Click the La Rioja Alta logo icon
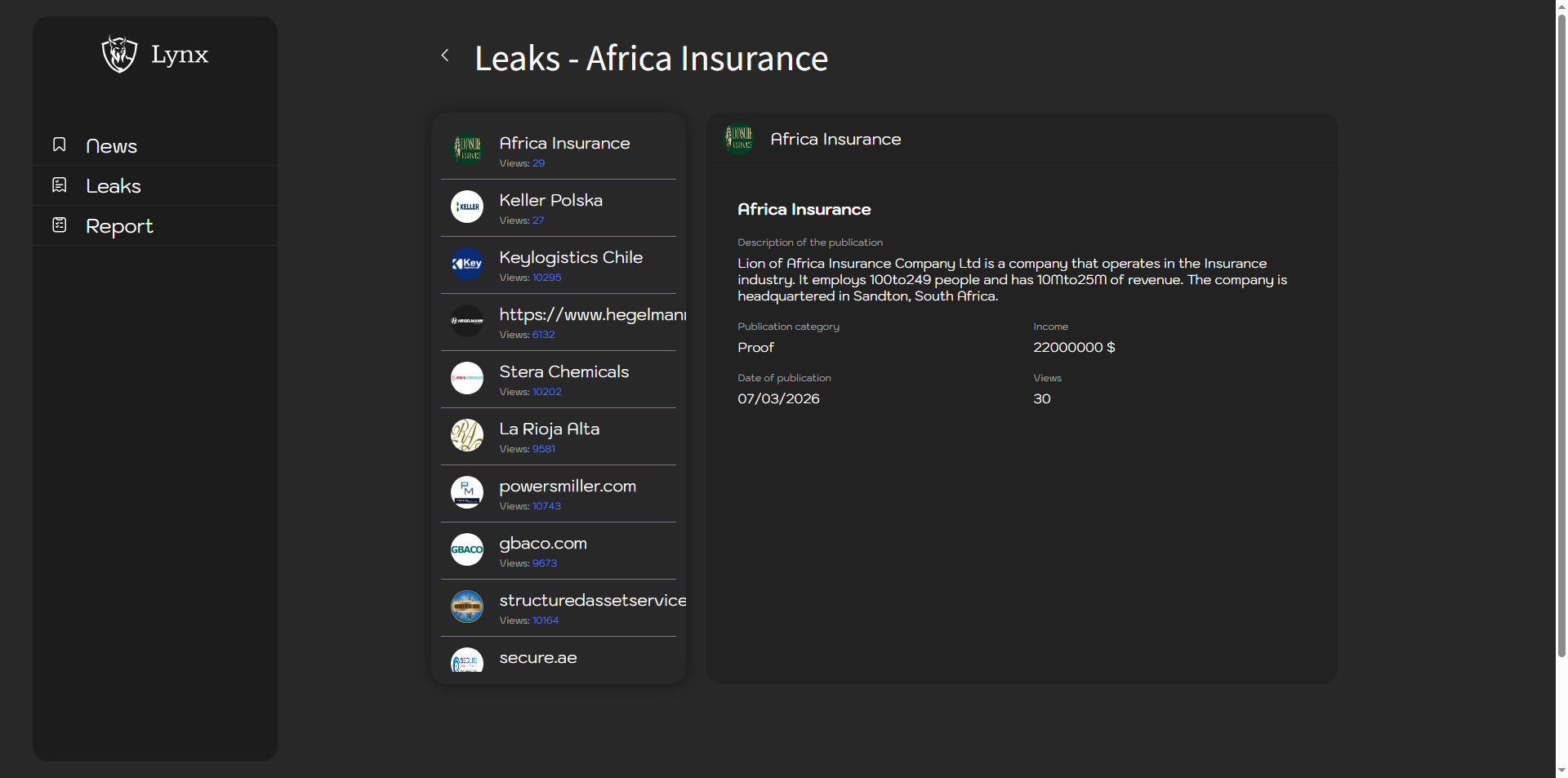Viewport: 1568px width, 778px height. [x=467, y=435]
